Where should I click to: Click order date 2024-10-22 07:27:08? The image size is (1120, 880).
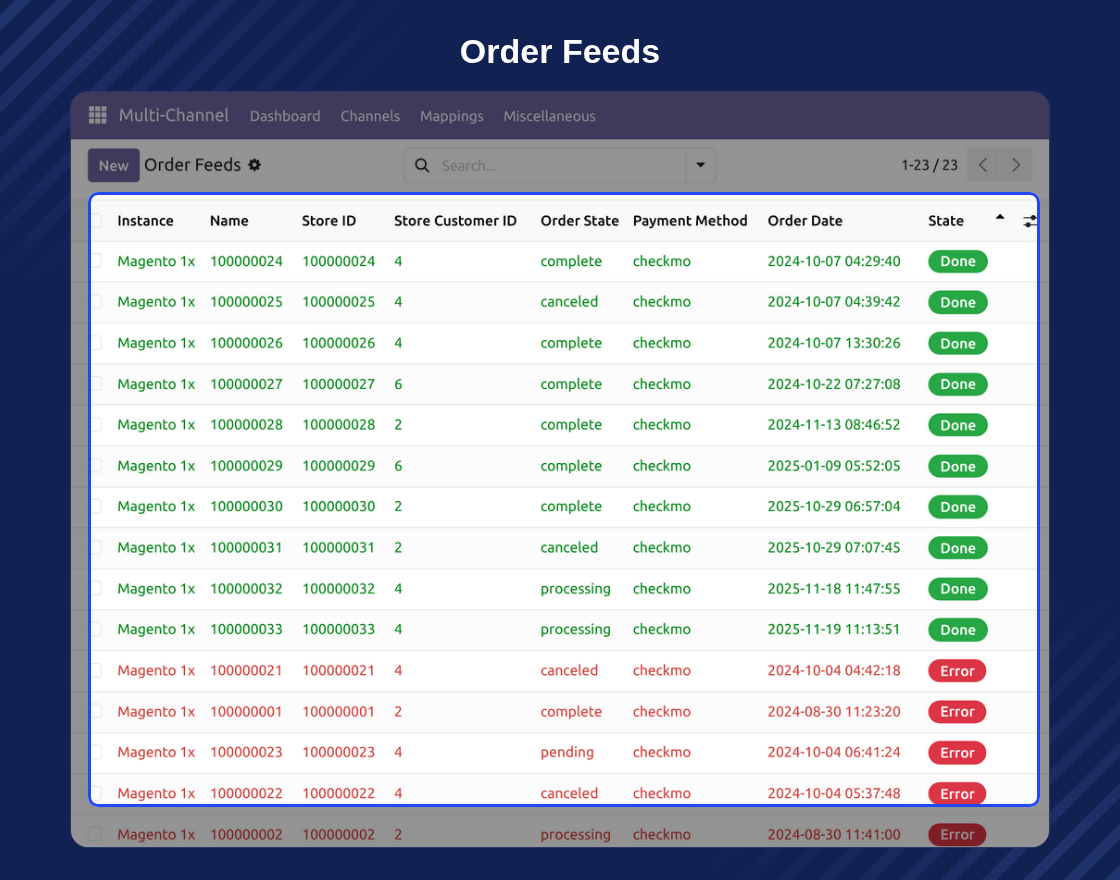point(834,384)
